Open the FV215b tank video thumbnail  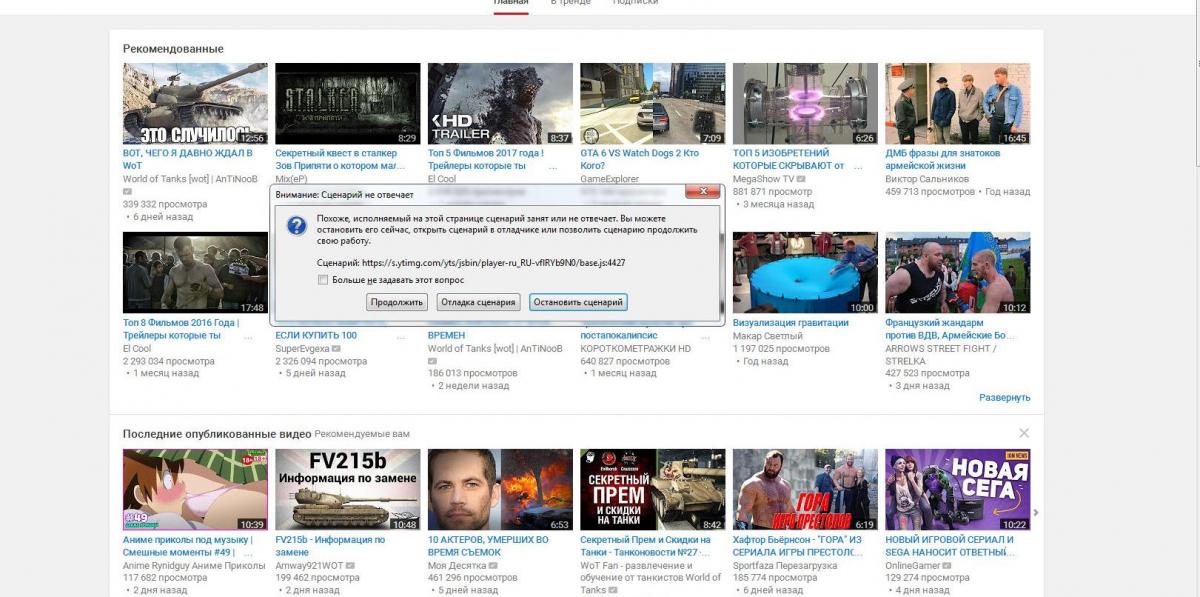347,489
